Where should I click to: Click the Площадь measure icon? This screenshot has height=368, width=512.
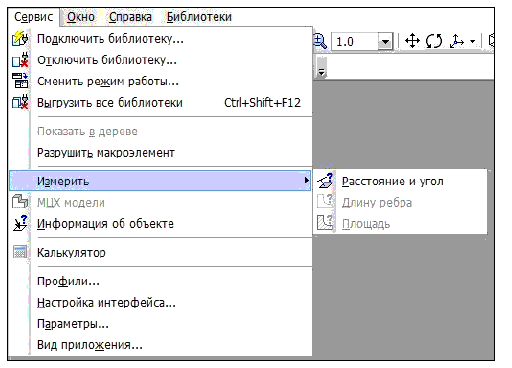point(325,223)
